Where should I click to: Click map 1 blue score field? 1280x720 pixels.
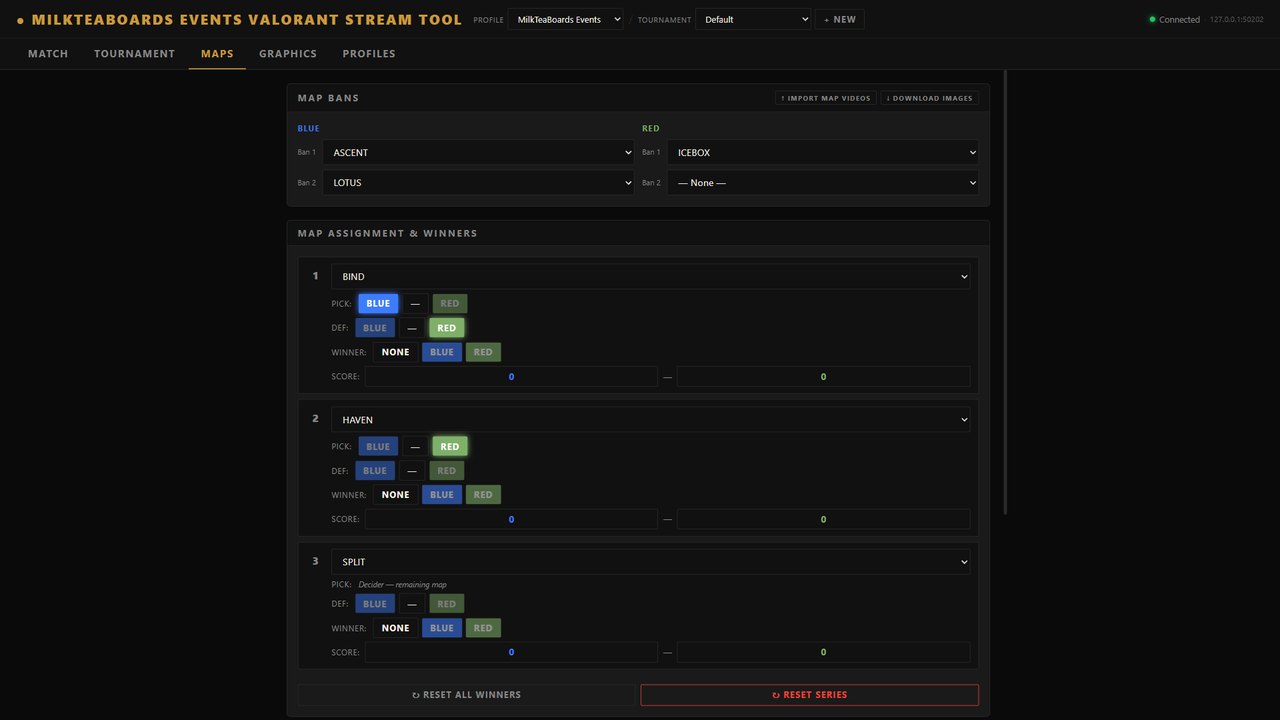(511, 377)
